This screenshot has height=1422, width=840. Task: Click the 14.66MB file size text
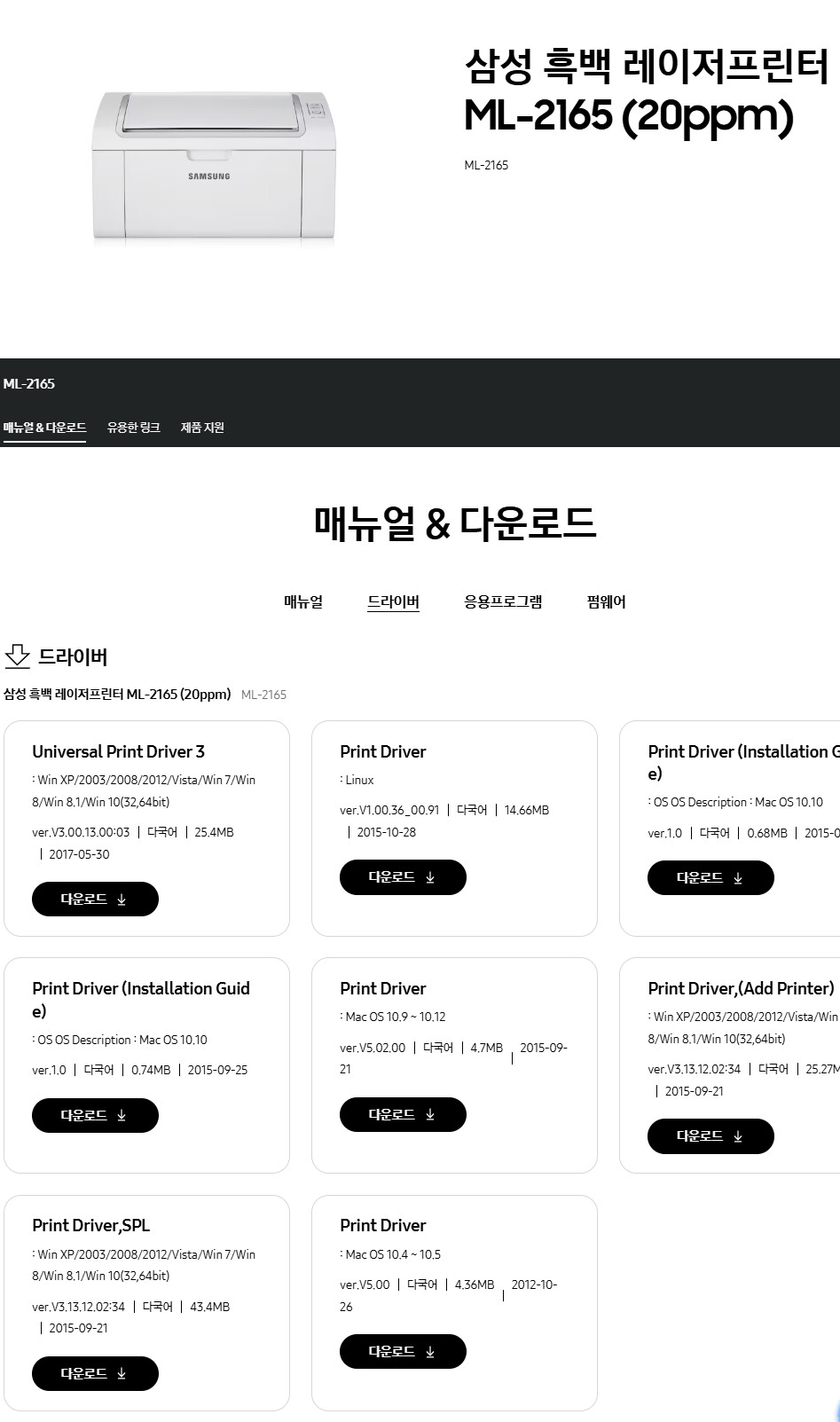(527, 810)
